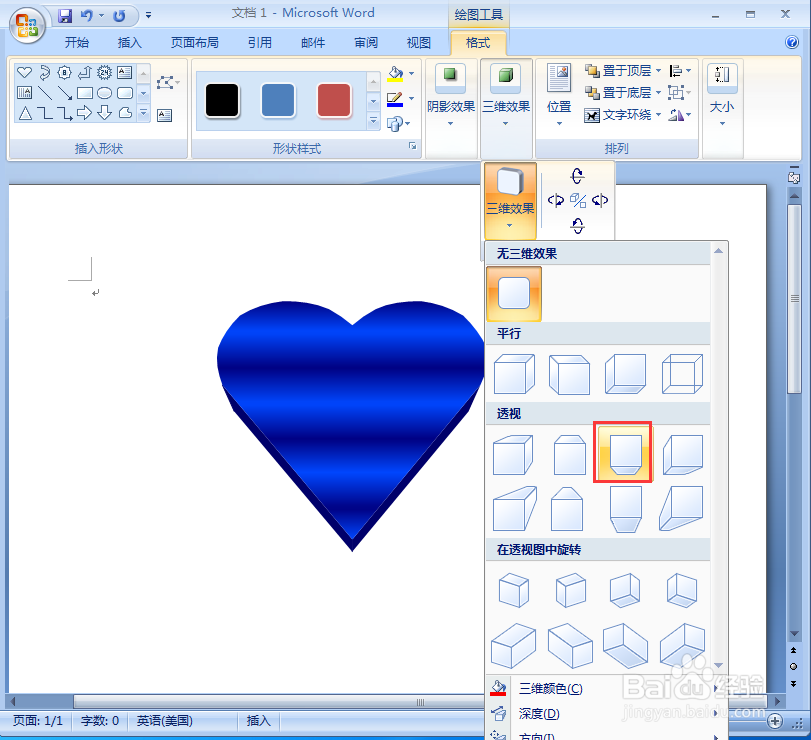This screenshot has height=740, width=811.
Task: Apply the red shape style swatch
Action: tap(334, 100)
